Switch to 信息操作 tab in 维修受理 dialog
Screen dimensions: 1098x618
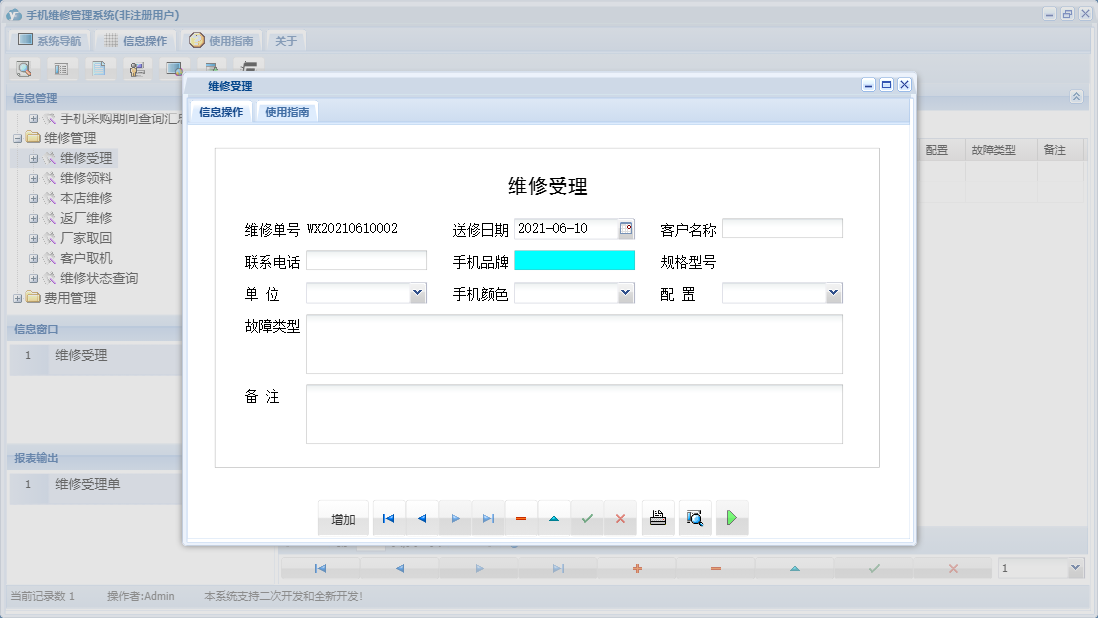click(221, 112)
